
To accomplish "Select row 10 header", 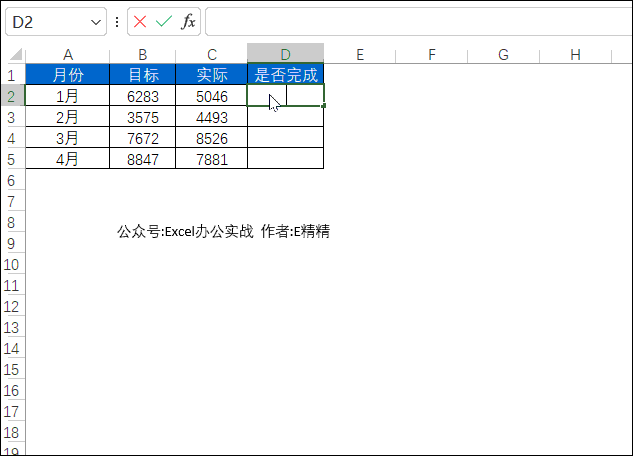I will [11, 264].
